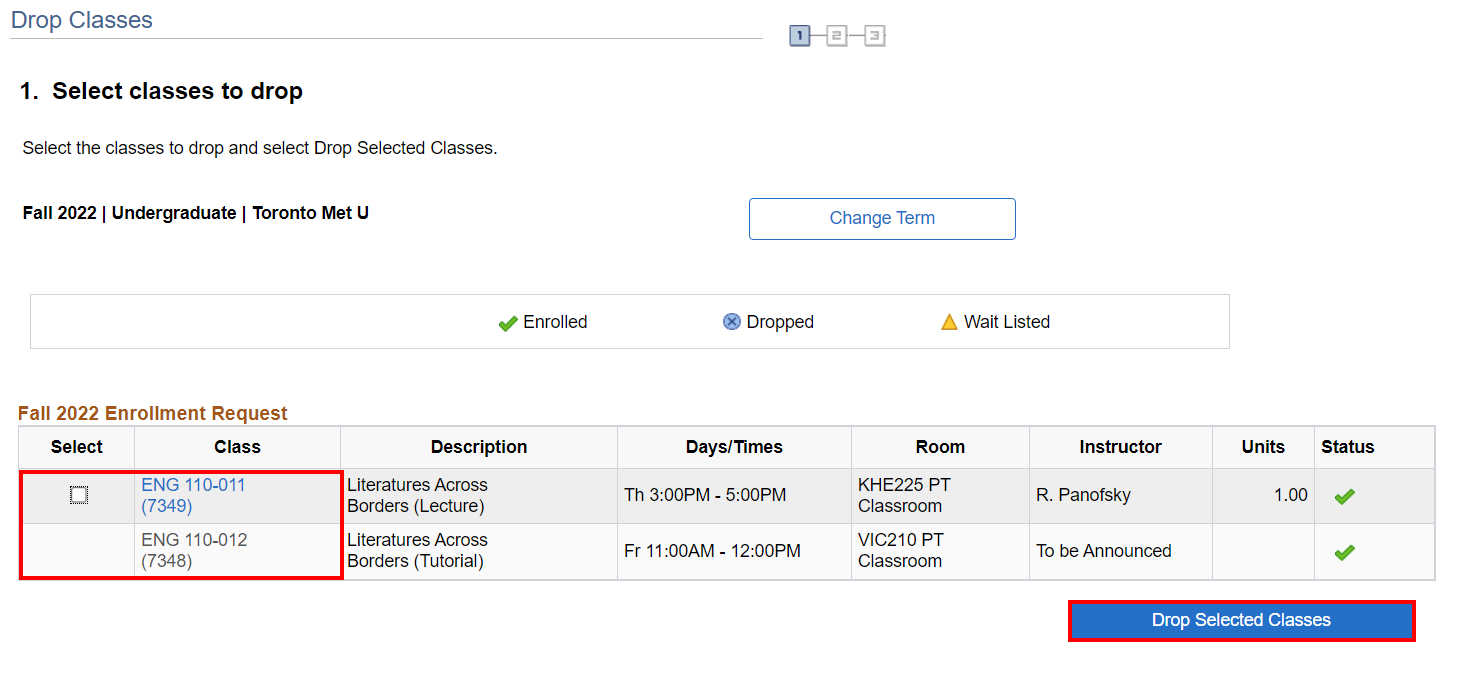The image size is (1459, 684).
Task: Click the Fall 2022 Enrollment Request heading
Action: 152,413
